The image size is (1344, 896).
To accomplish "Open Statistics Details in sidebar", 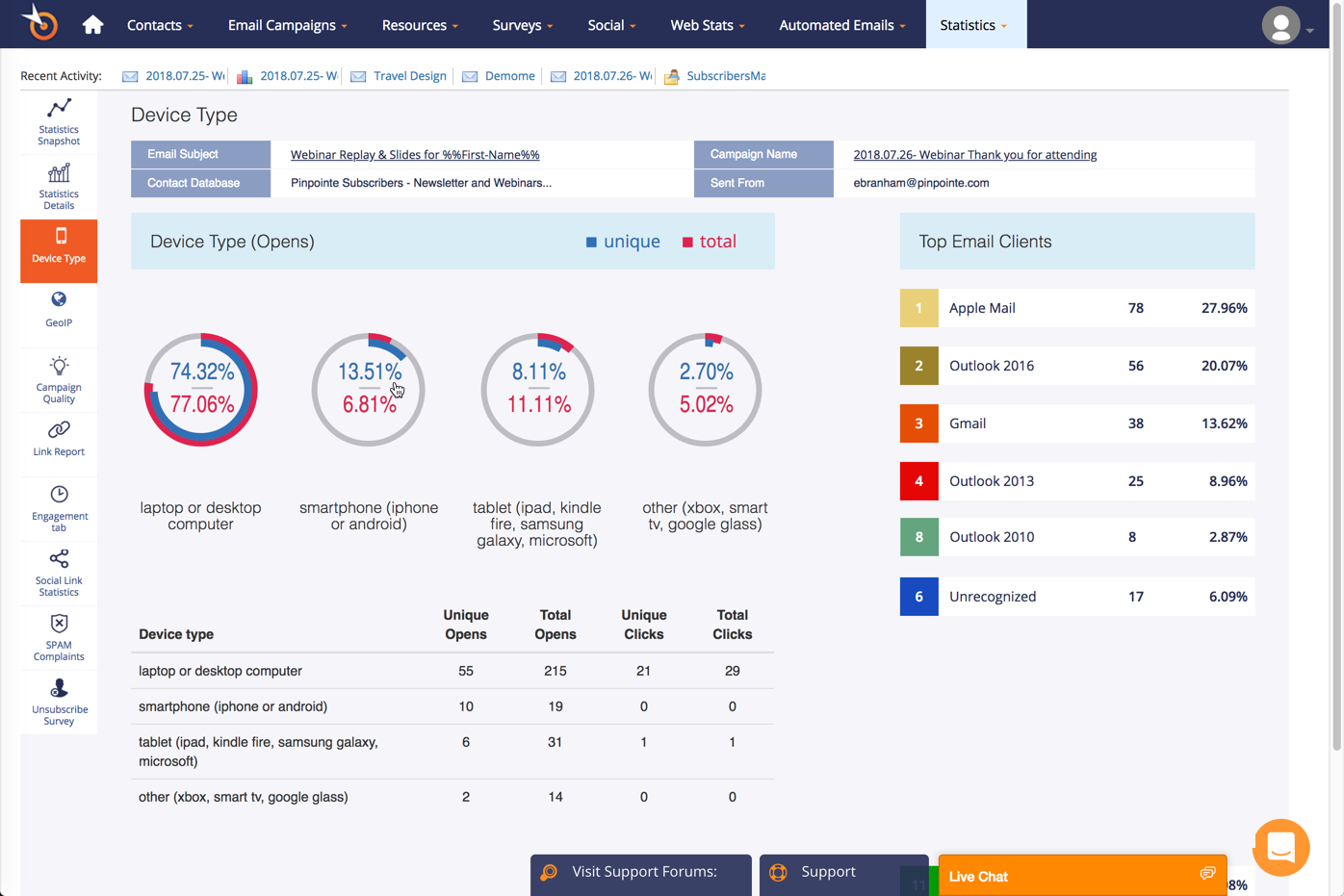I will (59, 173).
